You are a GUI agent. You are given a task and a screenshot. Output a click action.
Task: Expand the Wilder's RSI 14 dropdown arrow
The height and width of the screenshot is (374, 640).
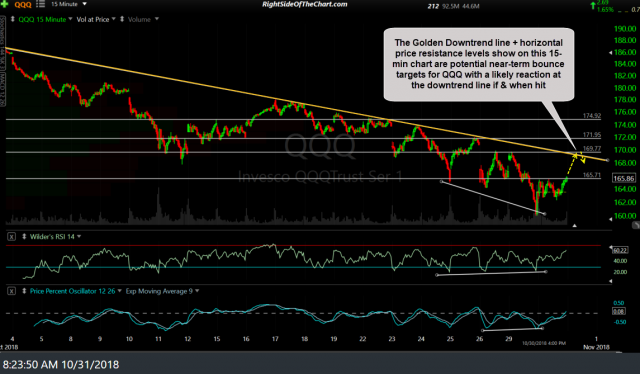(79, 236)
